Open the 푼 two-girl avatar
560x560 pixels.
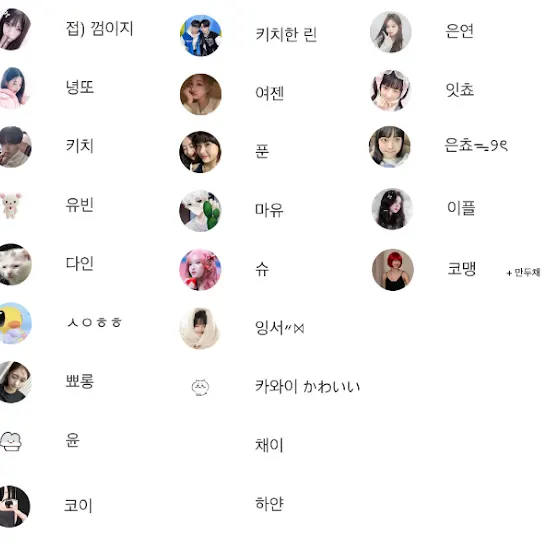[x=200, y=152]
